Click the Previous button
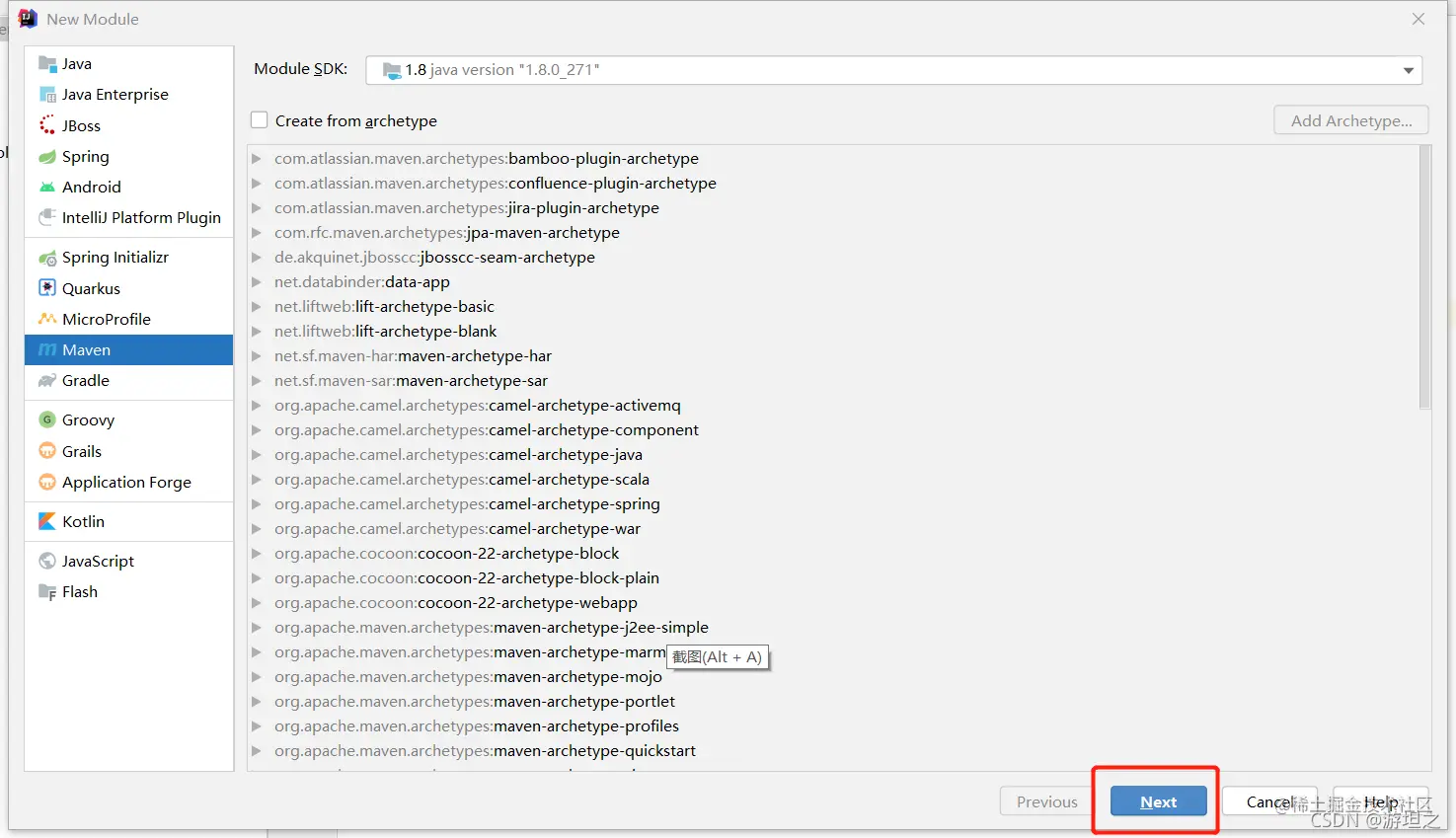This screenshot has height=838, width=1456. pos(1046,801)
